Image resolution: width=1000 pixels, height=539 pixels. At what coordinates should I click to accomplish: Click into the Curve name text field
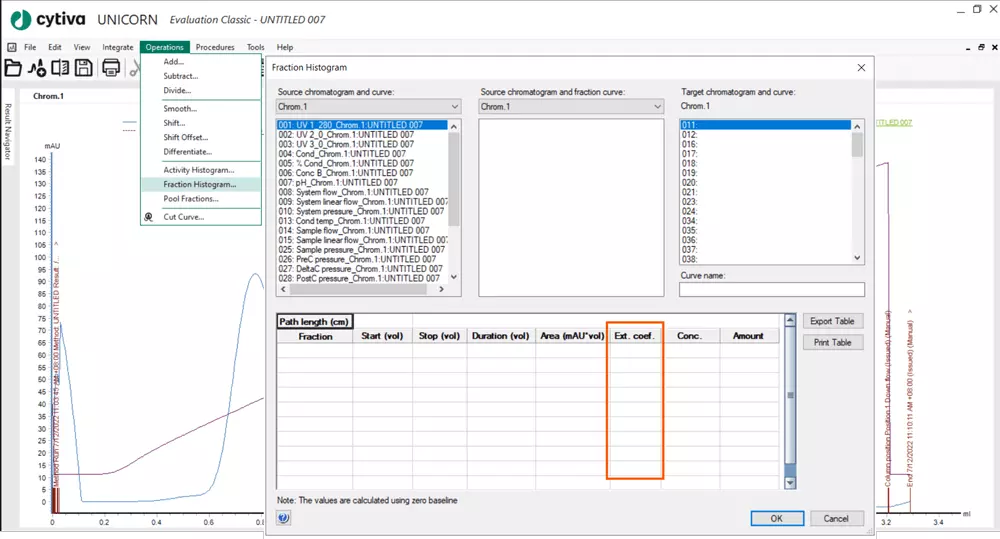coord(771,290)
